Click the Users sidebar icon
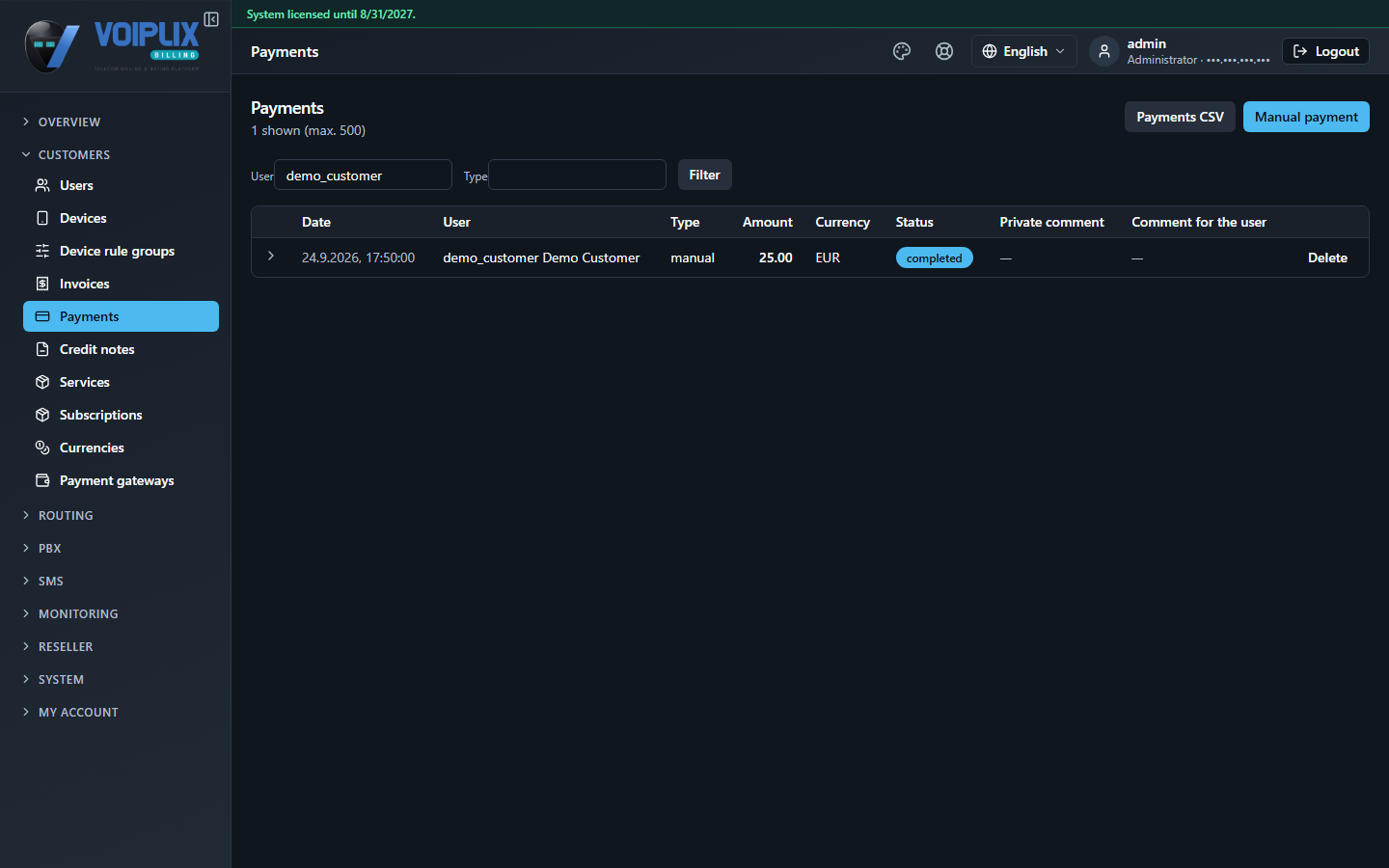Image resolution: width=1389 pixels, height=868 pixels. coord(42,185)
